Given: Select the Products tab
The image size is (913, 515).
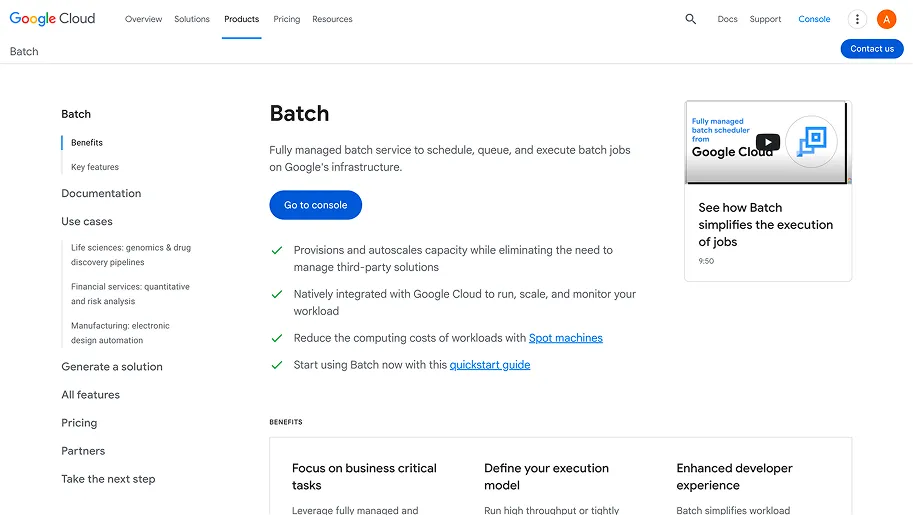Looking at the screenshot, I should [x=242, y=19].
